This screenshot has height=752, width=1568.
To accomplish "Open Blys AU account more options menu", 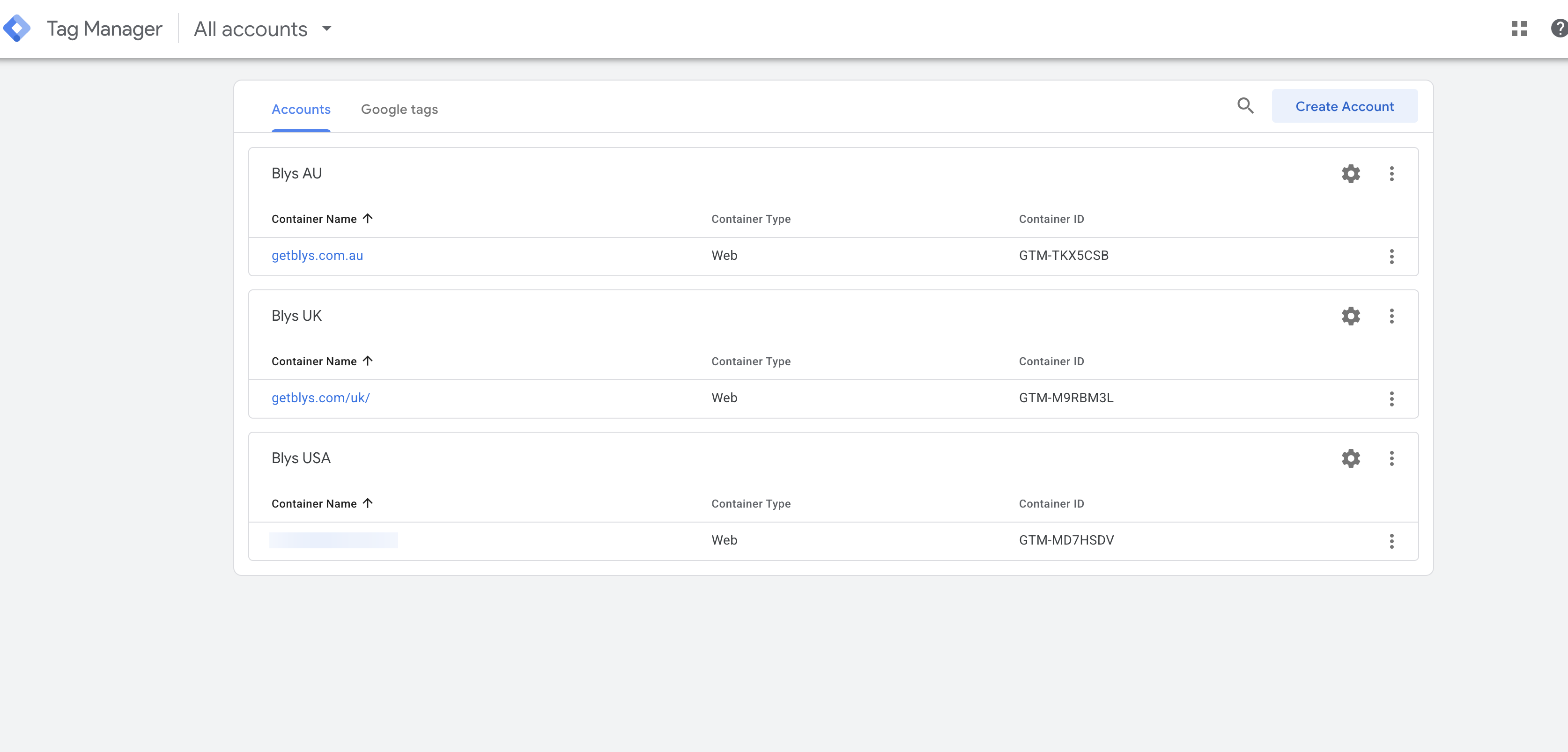I will [1391, 173].
